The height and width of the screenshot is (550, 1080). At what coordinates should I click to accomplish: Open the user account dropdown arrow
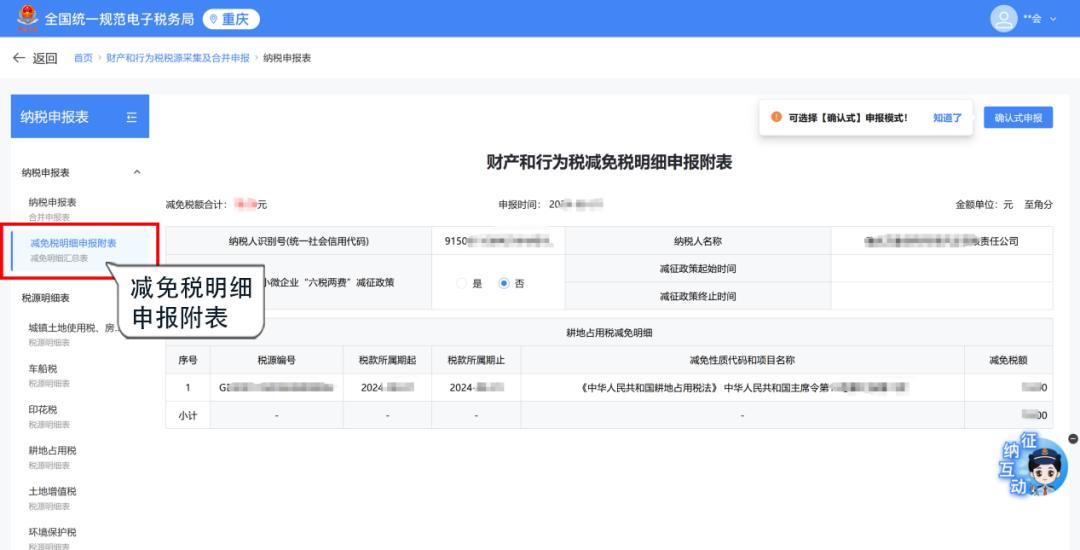point(1053,19)
